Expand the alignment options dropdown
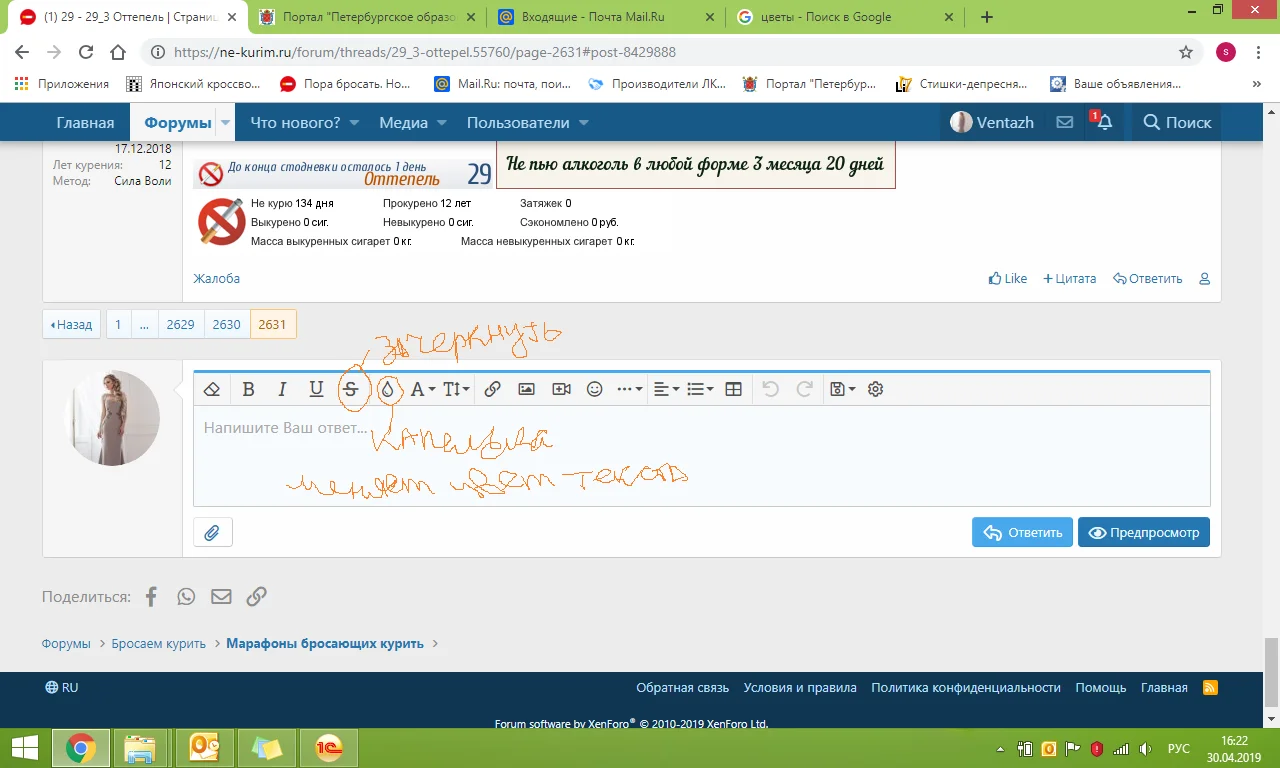Screen dimensions: 1280x768 point(665,389)
